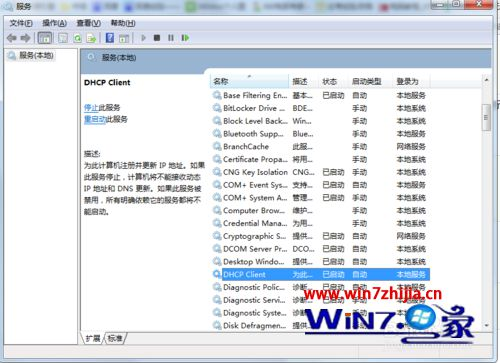500x363 pixels.
Task: Click the gear icon beside Credential Manager
Action: point(217,223)
